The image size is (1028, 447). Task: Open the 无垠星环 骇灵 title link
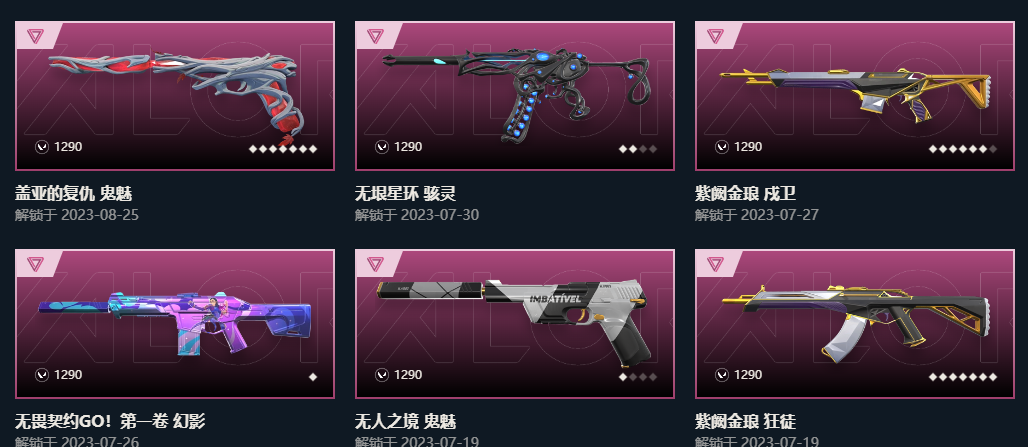point(405,193)
